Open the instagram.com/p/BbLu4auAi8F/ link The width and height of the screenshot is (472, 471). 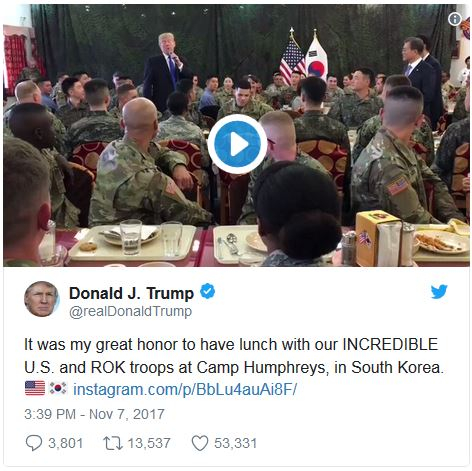(185, 389)
